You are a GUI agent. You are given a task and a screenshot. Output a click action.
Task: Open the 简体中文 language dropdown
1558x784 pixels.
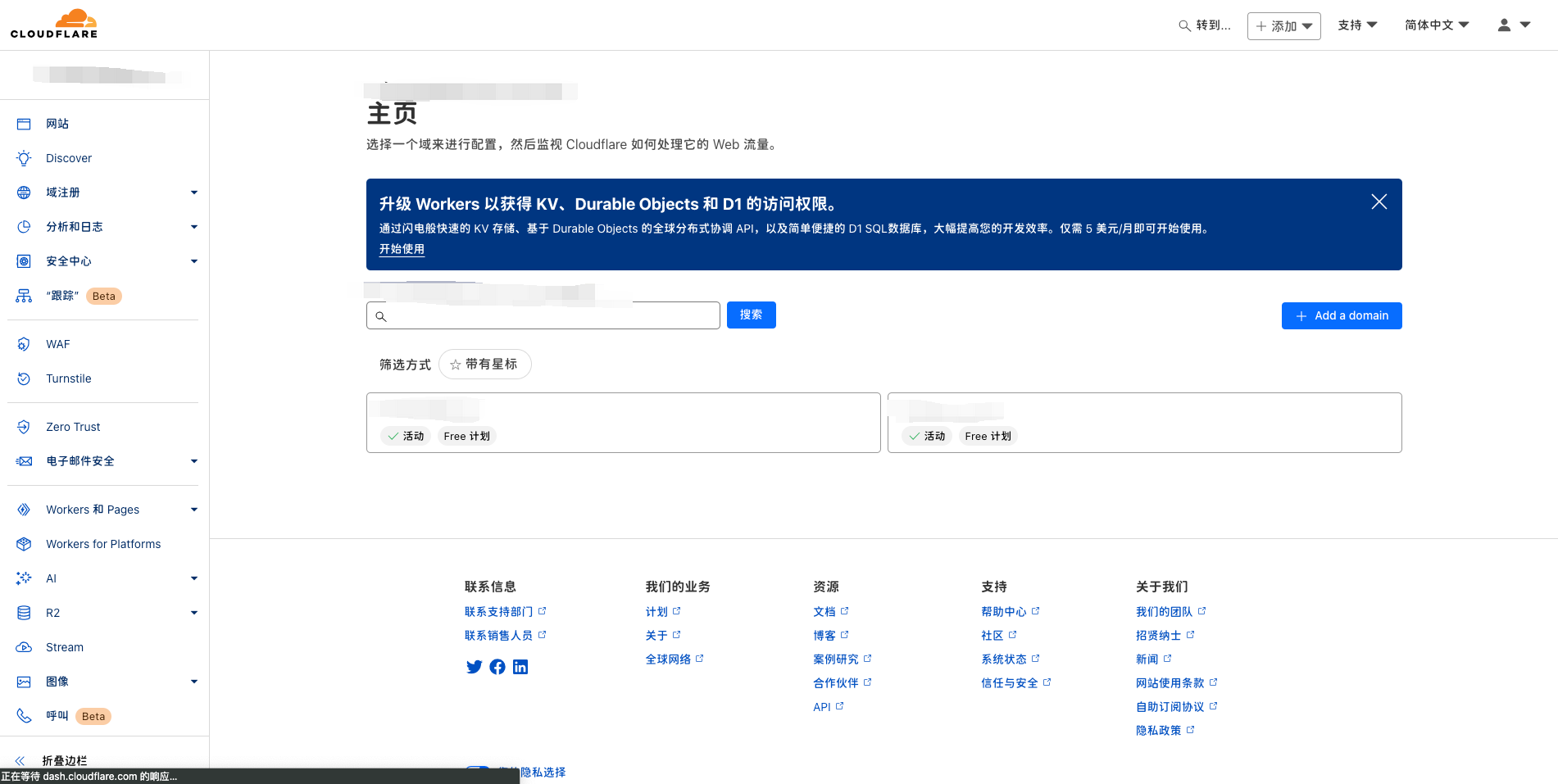pos(1436,25)
